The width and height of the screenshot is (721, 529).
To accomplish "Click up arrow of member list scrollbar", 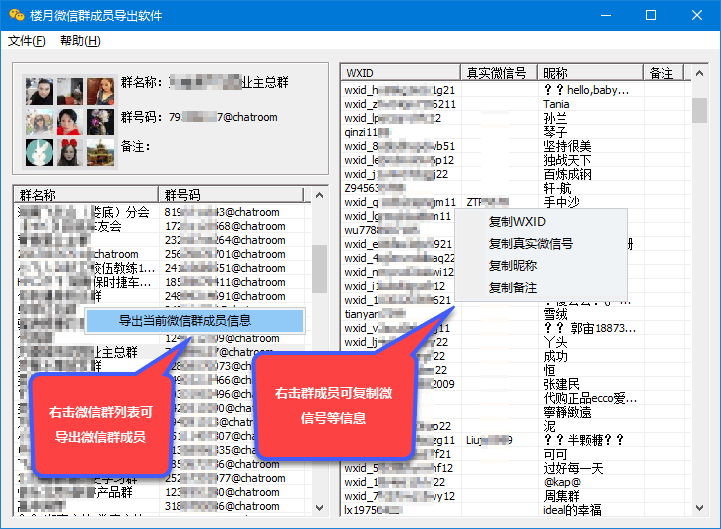I will point(699,73).
